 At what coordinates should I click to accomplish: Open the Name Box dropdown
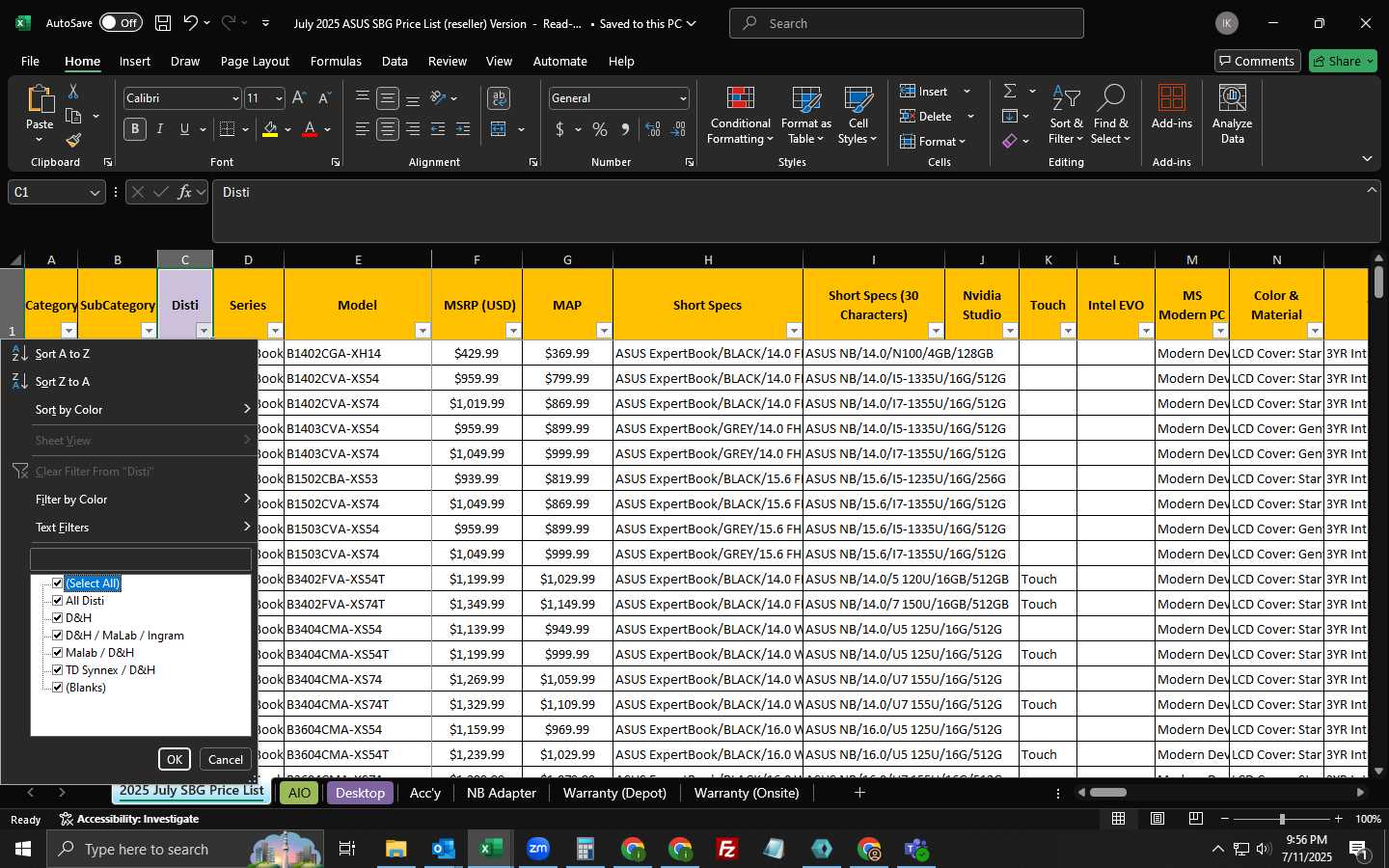pyautogui.click(x=95, y=192)
